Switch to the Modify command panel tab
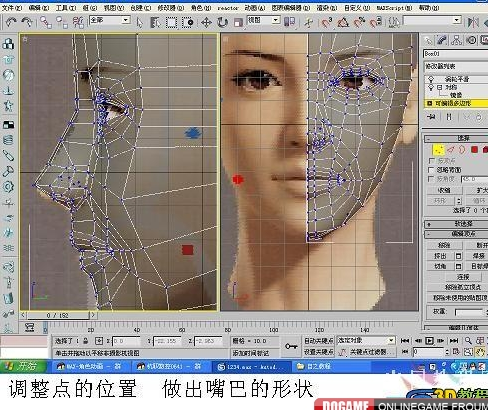Viewport: 488px width, 410px height. 442,40
